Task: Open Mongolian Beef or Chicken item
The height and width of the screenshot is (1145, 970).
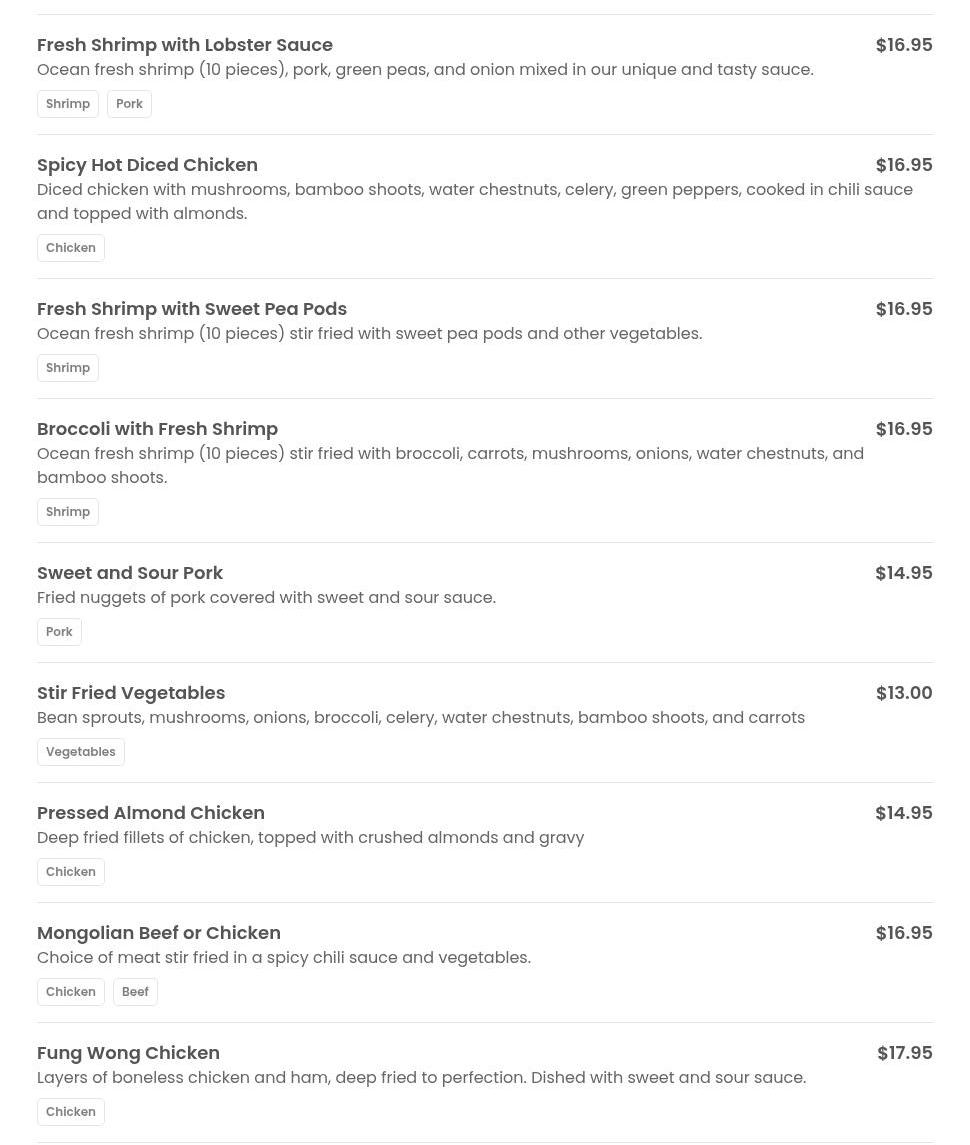Action: pos(159,933)
